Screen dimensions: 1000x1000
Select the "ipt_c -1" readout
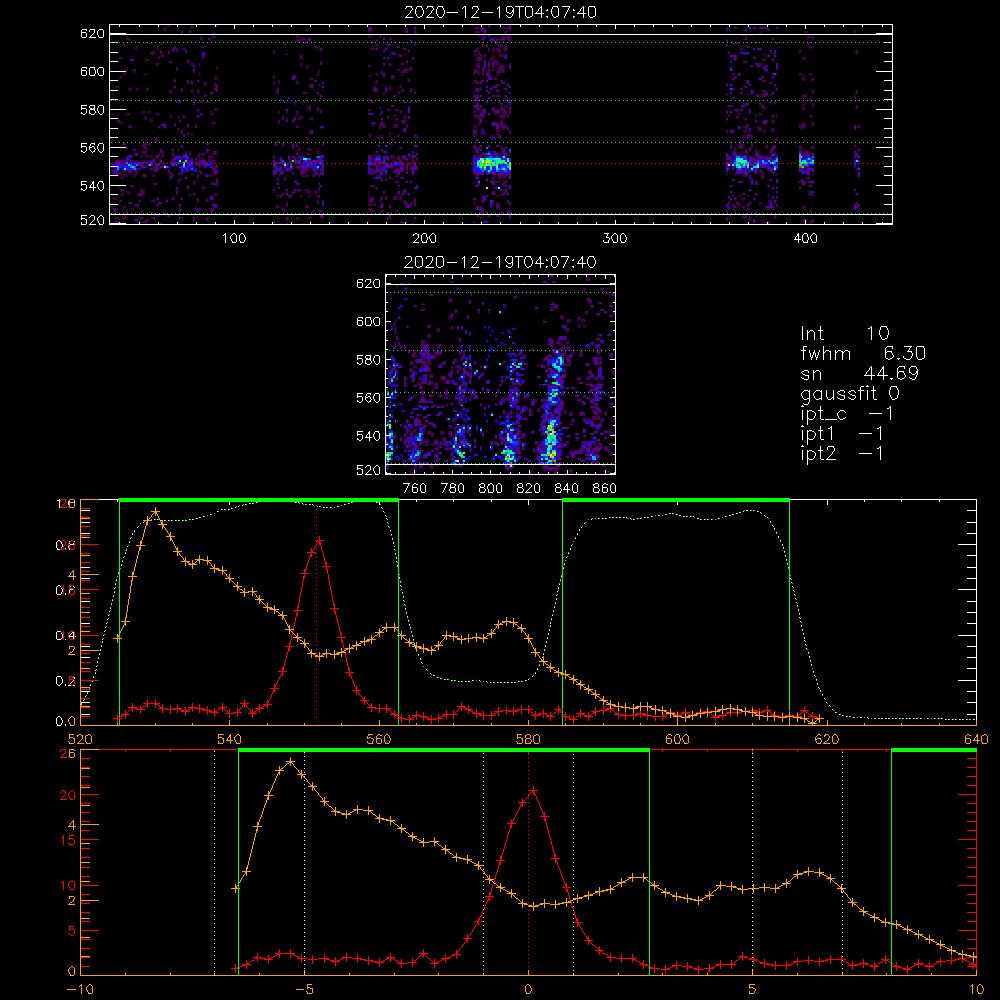[847, 414]
